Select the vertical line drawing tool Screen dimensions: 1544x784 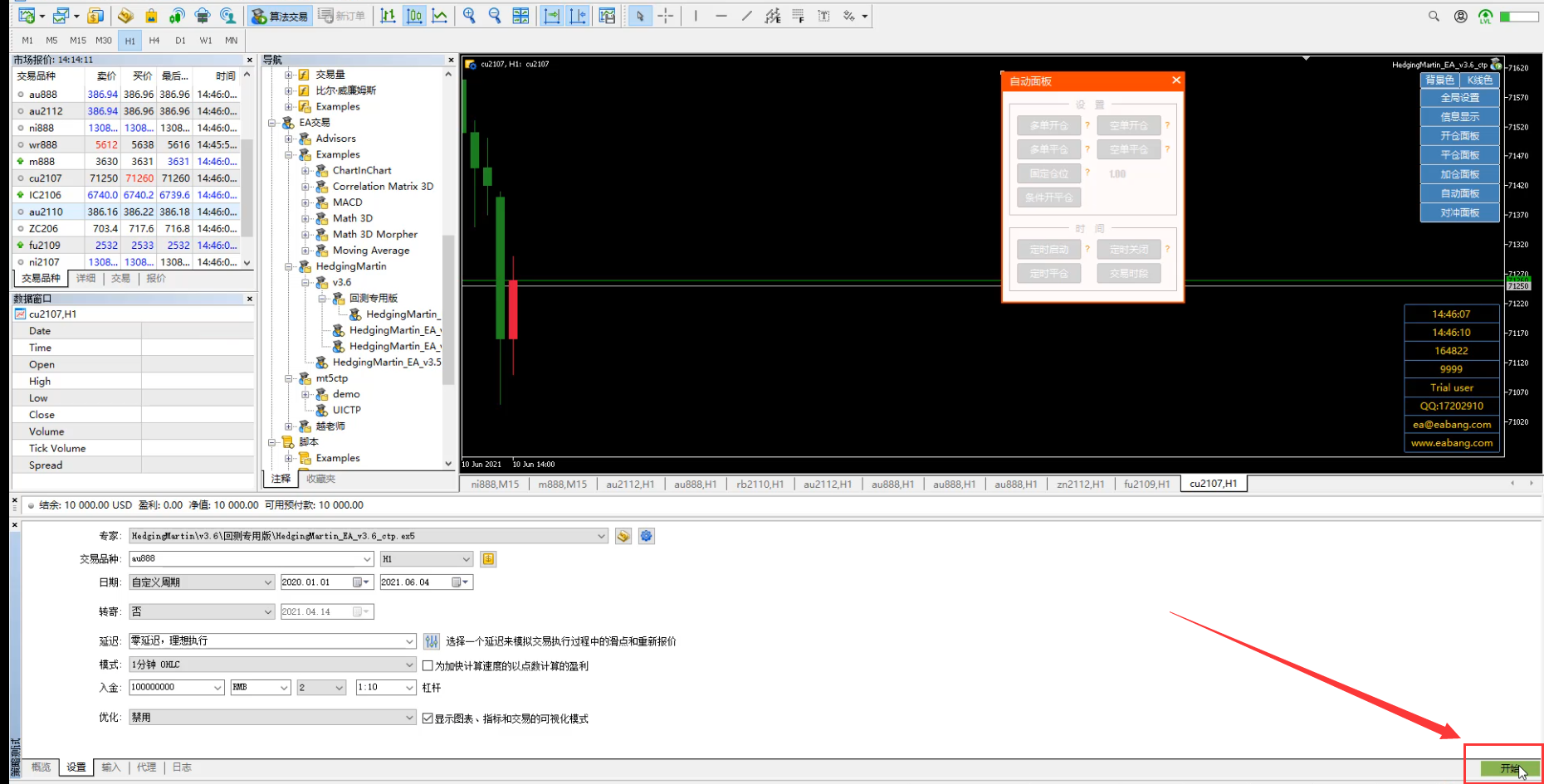click(x=696, y=16)
